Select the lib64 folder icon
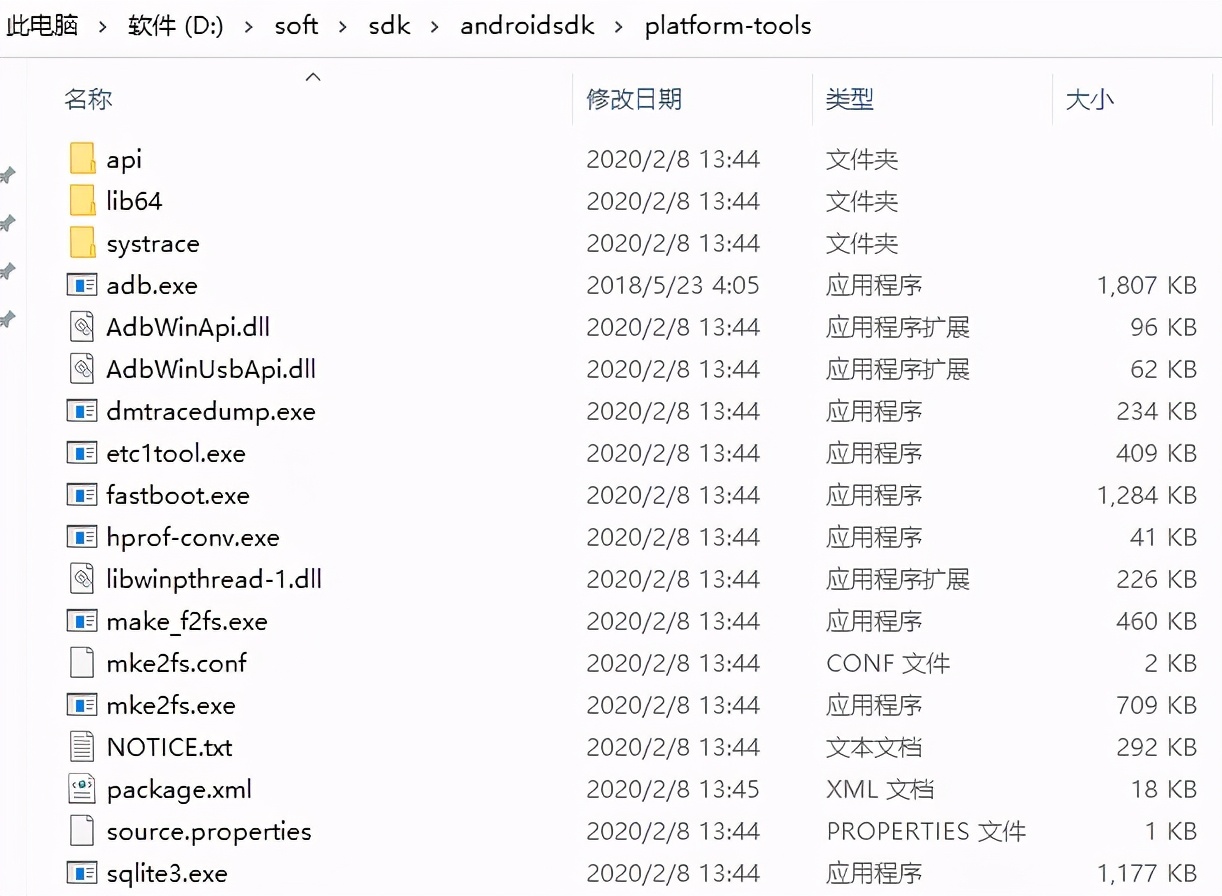Viewport: 1222px width, 896px height. pos(83,201)
